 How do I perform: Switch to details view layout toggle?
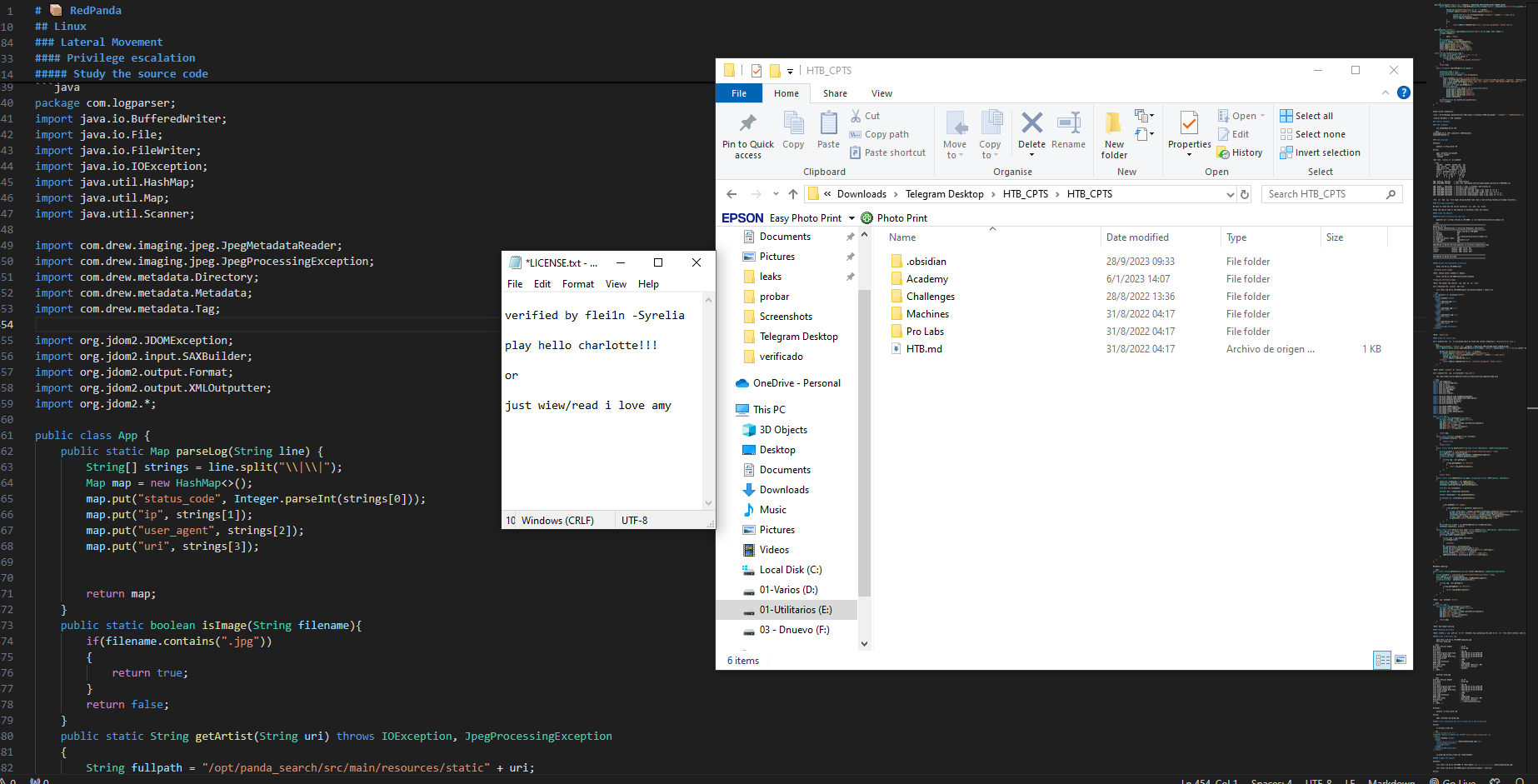(1382, 660)
